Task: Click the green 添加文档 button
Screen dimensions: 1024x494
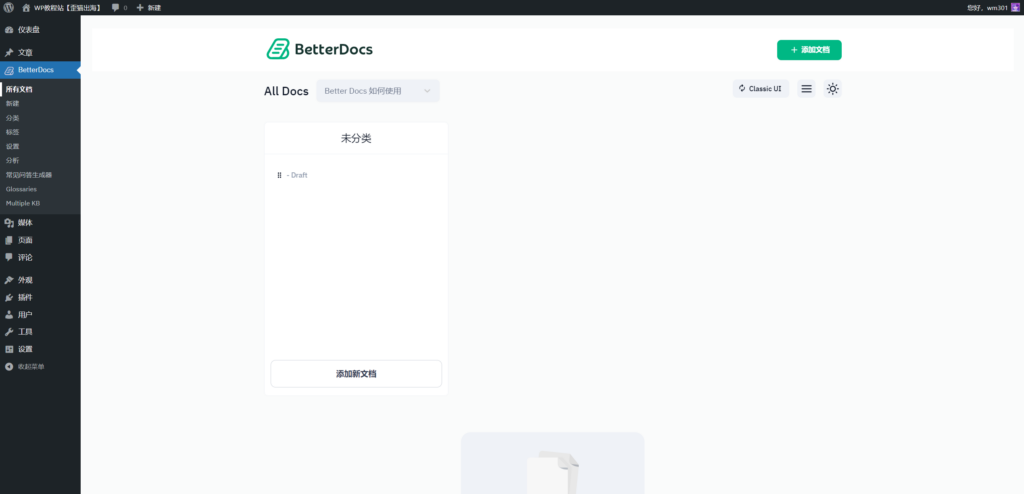Action: (x=809, y=50)
